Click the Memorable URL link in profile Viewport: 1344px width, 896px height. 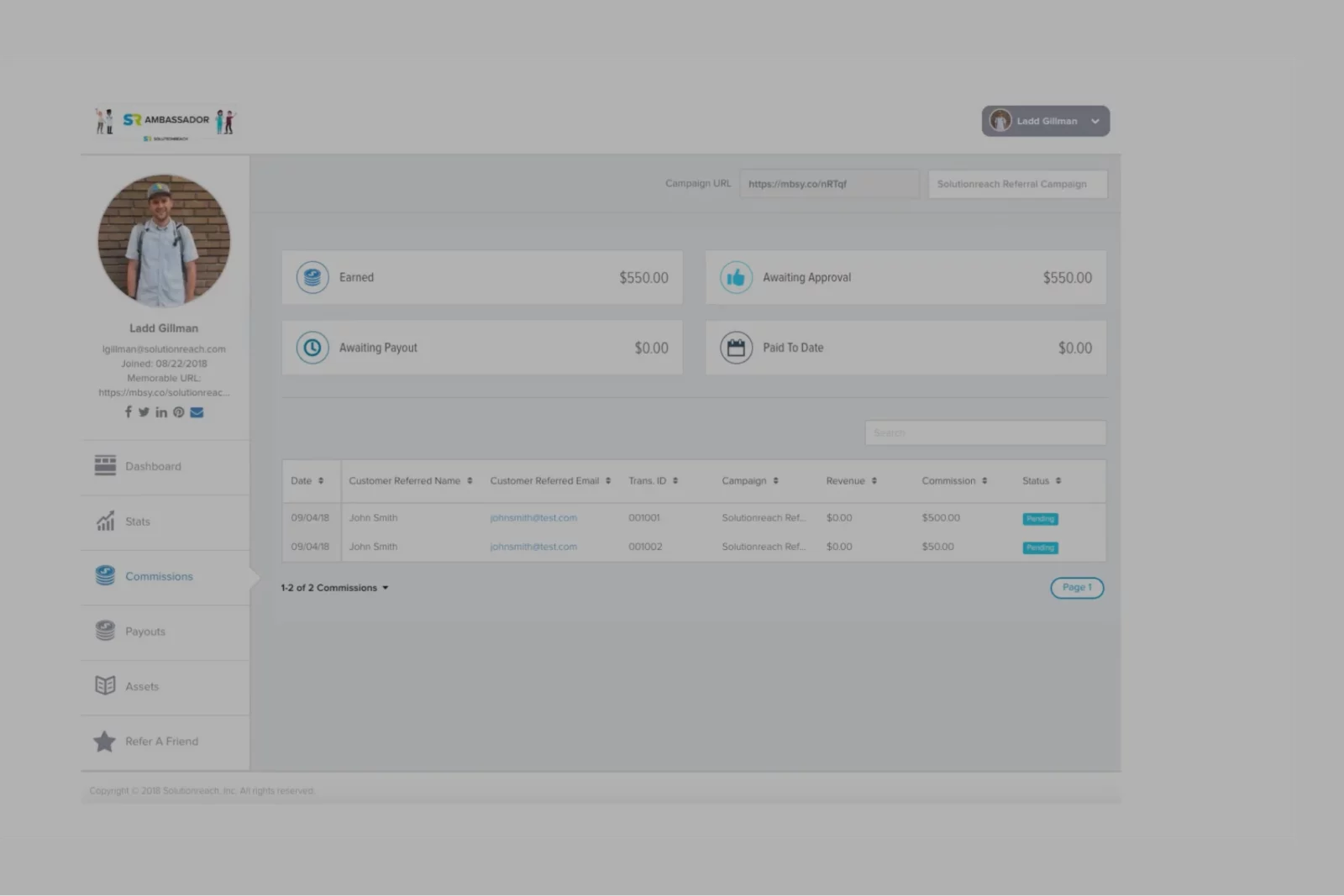coord(164,392)
